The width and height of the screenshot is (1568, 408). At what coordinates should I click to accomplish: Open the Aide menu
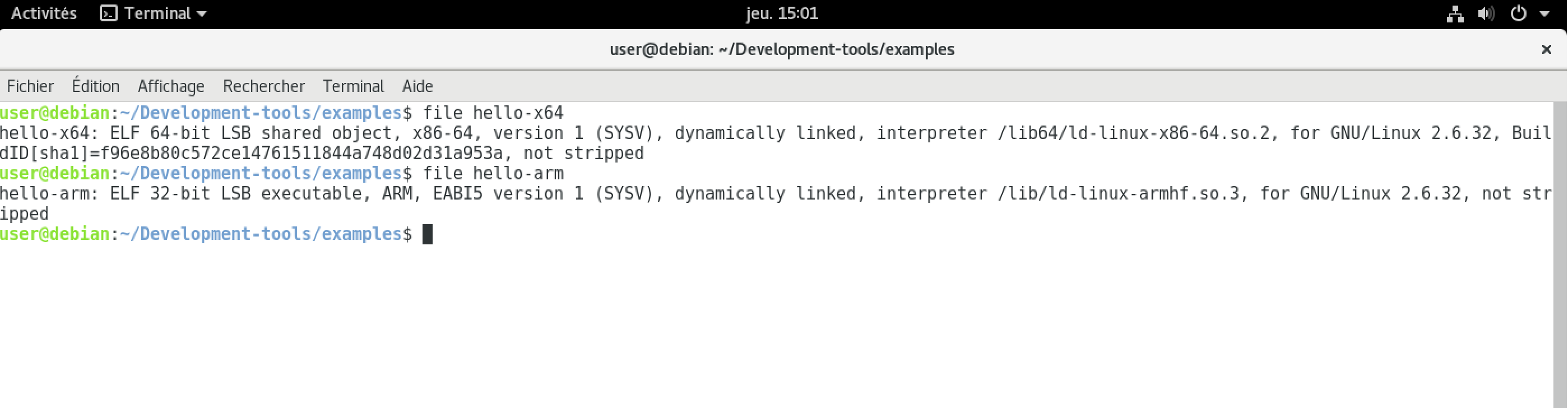(x=417, y=86)
